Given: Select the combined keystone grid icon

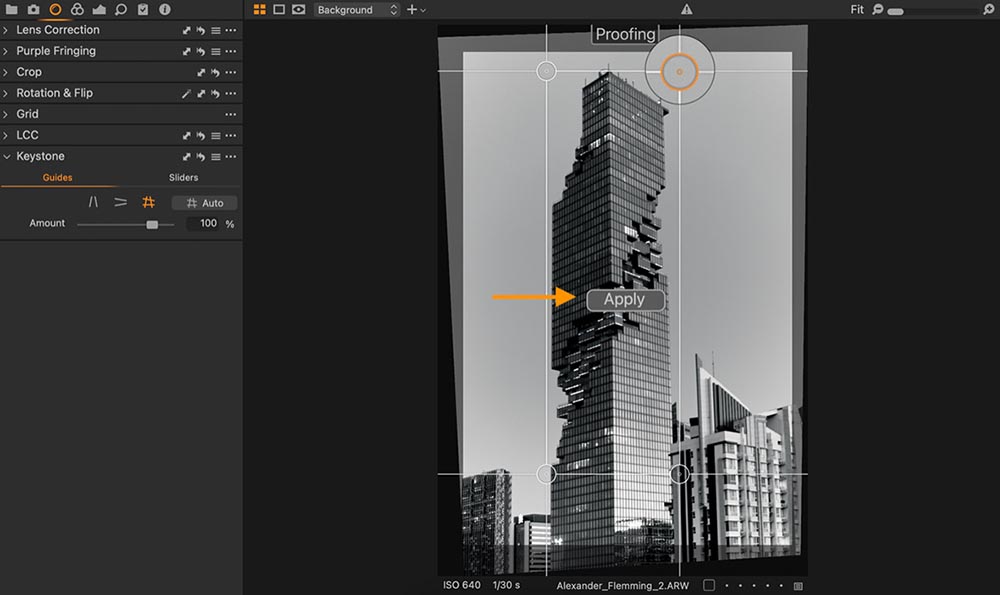Looking at the screenshot, I should (149, 202).
